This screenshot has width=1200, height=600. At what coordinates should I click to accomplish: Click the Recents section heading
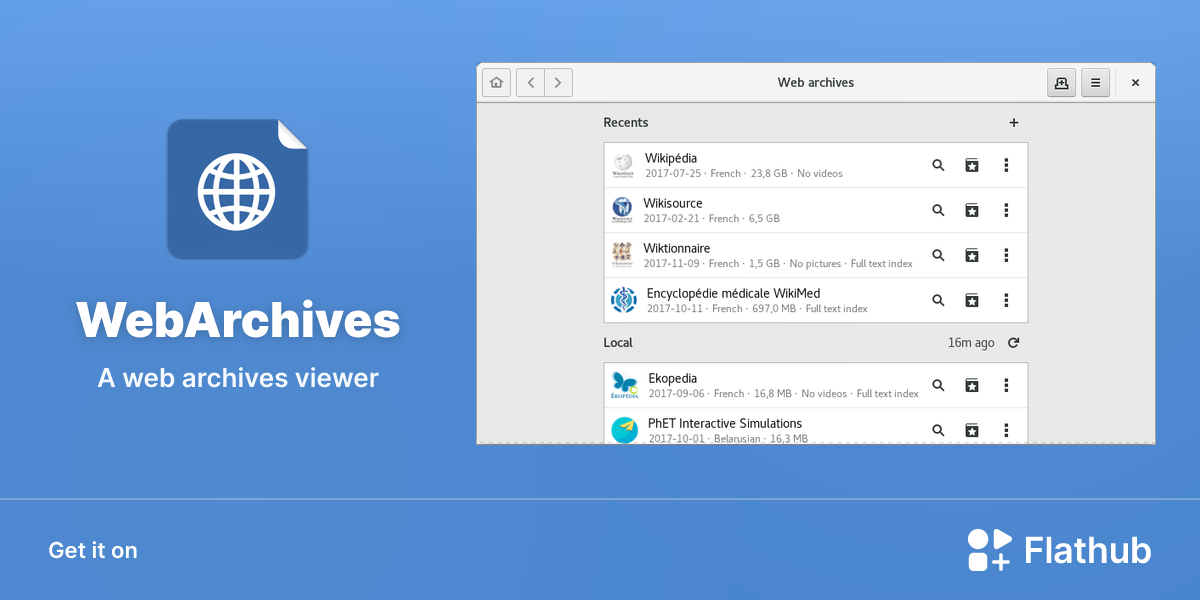point(626,123)
